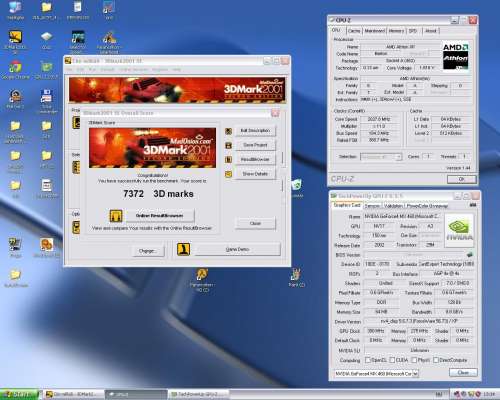Click the Game Demo button

coord(237,249)
